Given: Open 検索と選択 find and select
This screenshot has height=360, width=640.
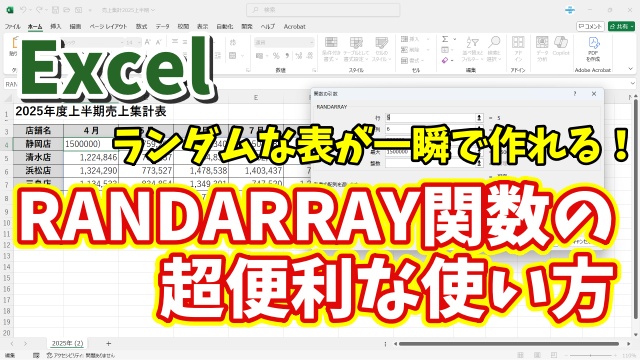Looking at the screenshot, I should pos(494,49).
